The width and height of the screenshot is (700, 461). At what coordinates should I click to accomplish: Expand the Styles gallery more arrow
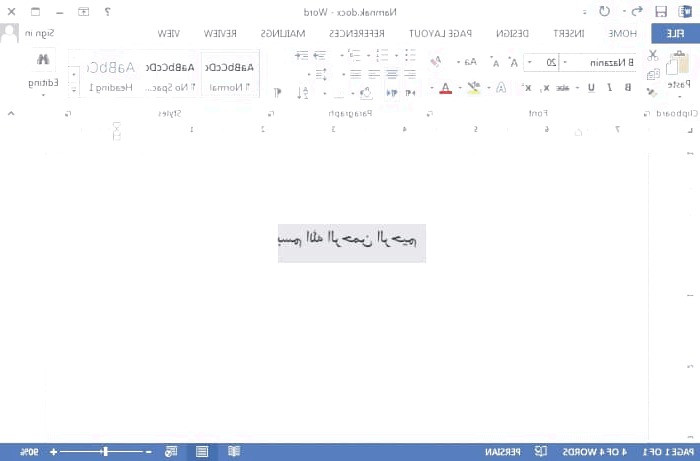(x=74, y=90)
